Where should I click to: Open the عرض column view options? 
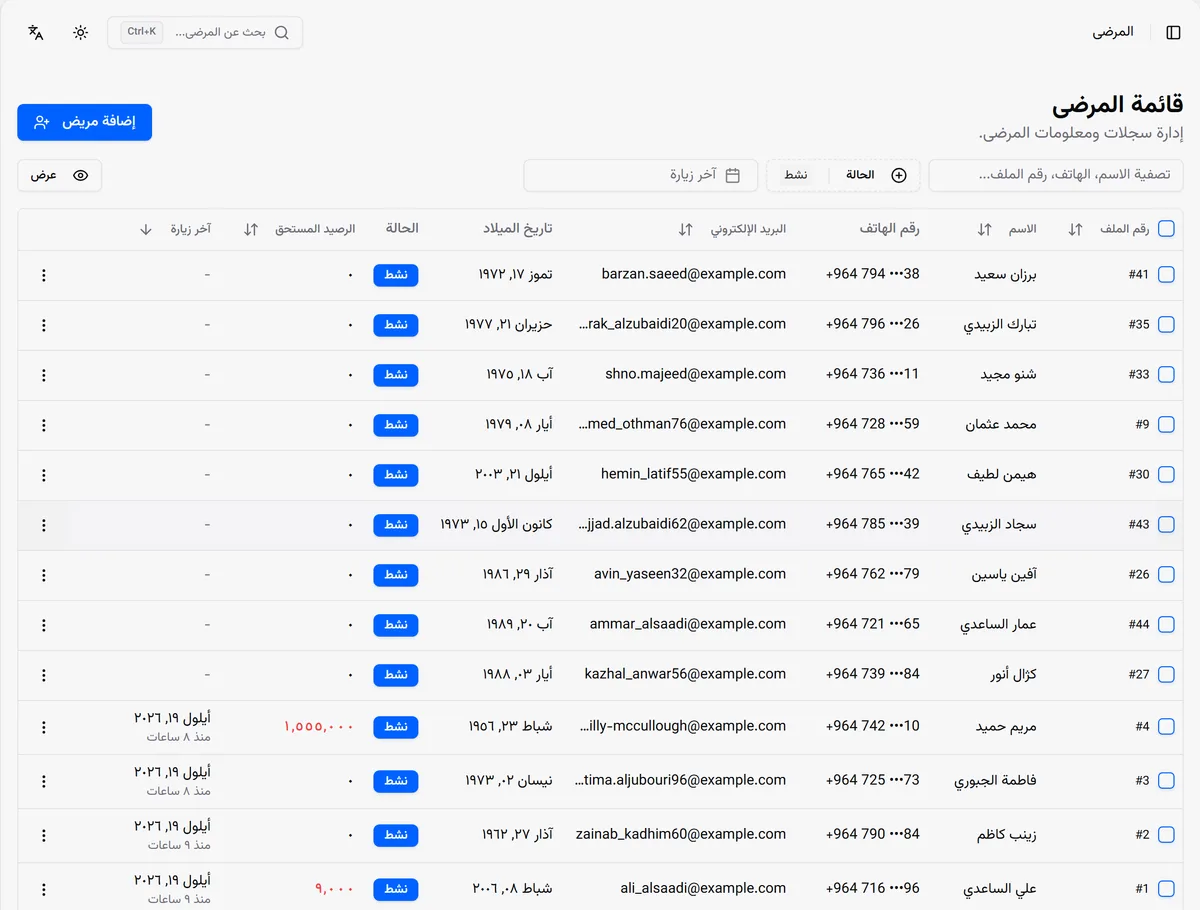60,175
